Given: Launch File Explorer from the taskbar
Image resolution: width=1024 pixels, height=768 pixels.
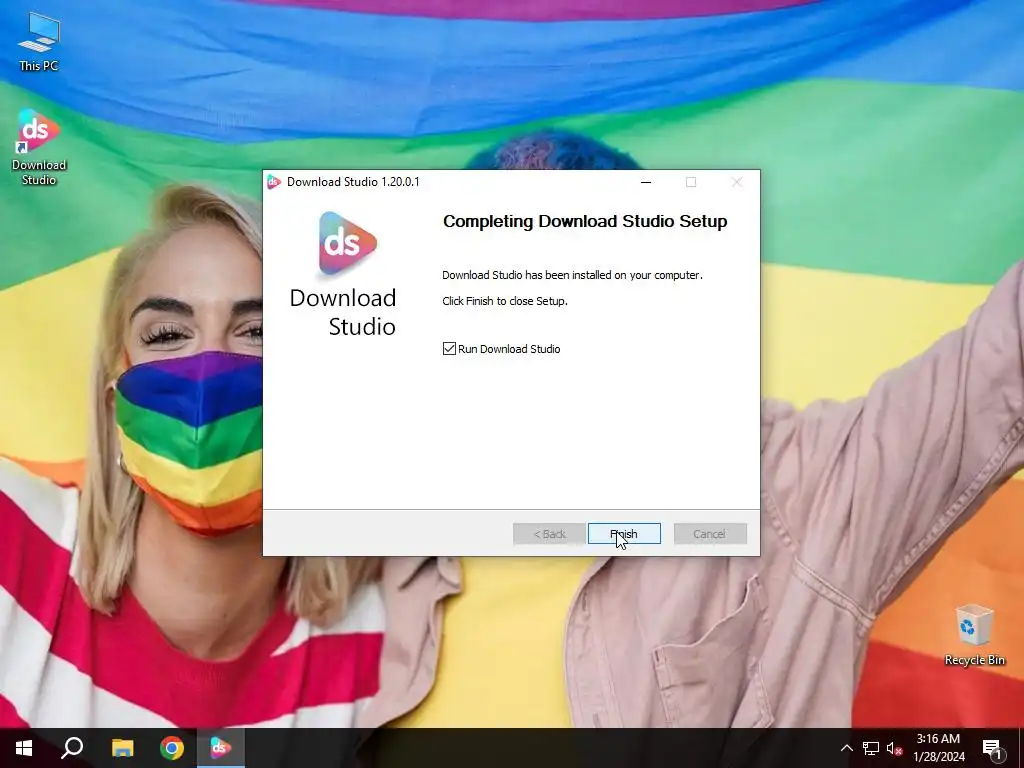Looking at the screenshot, I should pyautogui.click(x=122, y=748).
